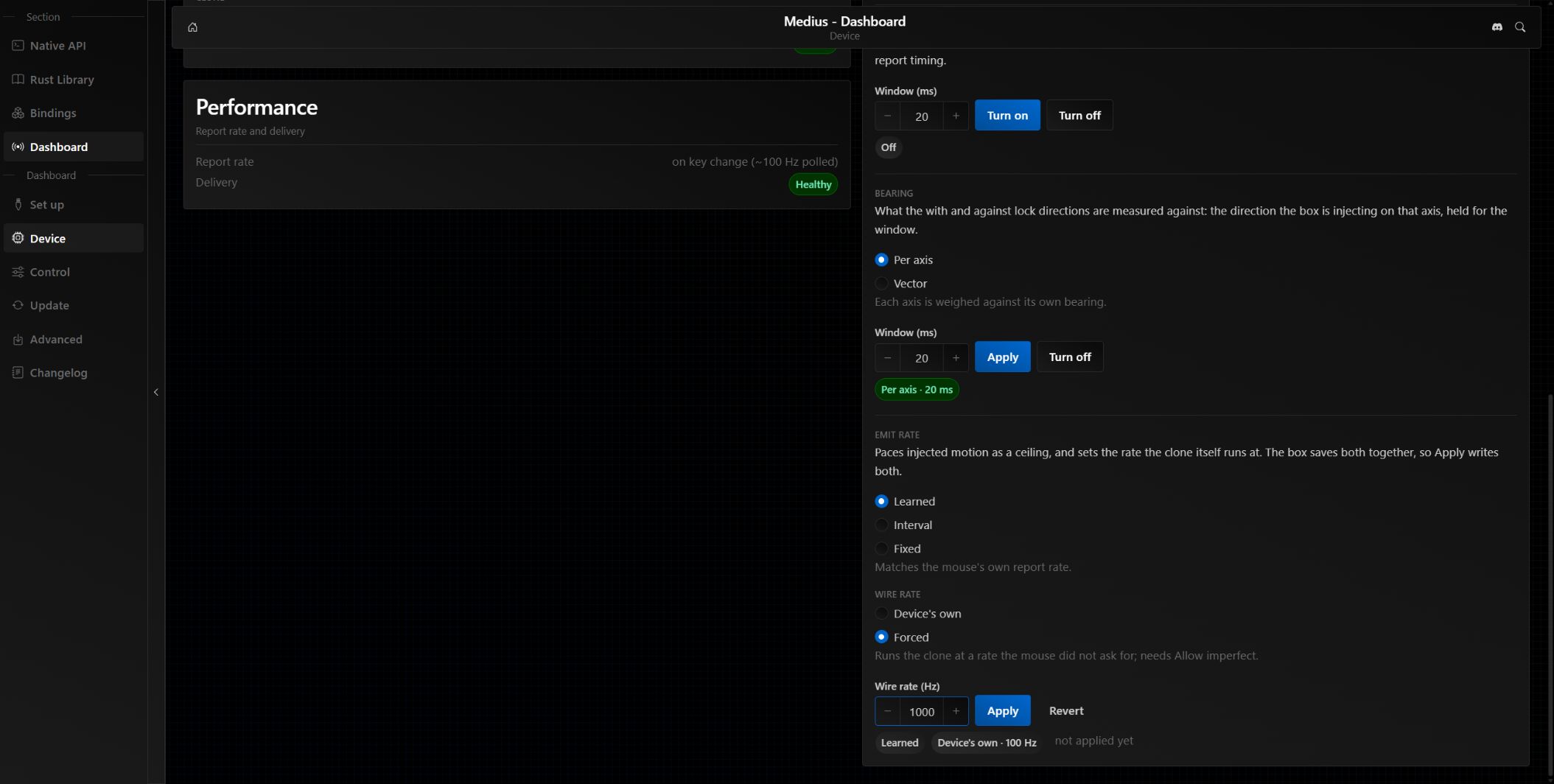The width and height of the screenshot is (1554, 784).
Task: Click the 'on key change (~100 Hz polled)' value
Action: click(x=755, y=161)
